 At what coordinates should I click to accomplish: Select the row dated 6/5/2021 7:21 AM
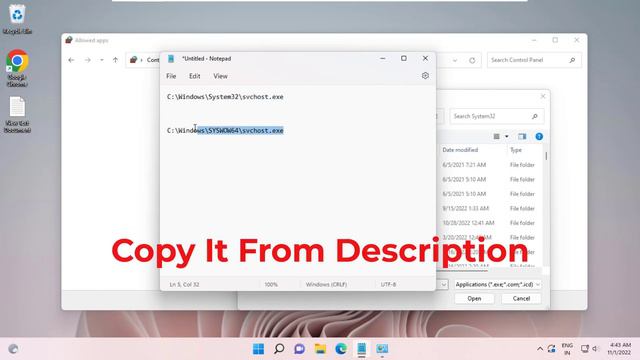(x=490, y=165)
